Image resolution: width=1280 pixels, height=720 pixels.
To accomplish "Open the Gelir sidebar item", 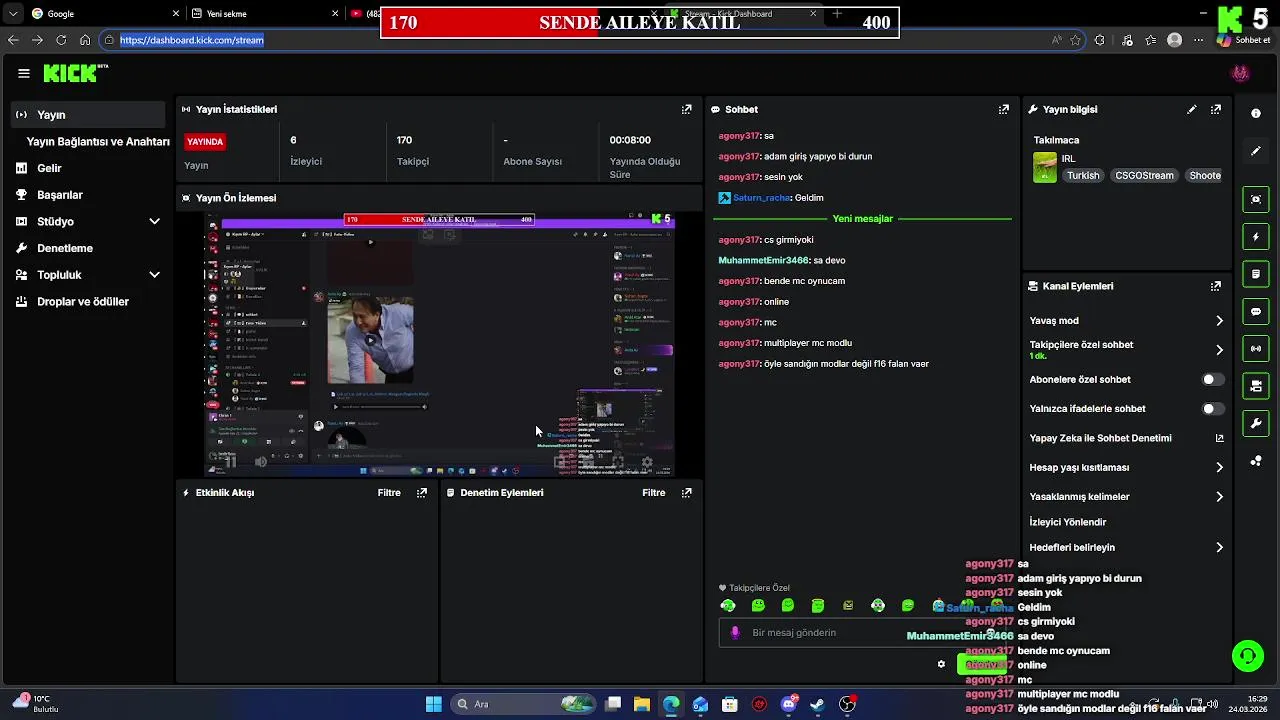I will (x=89, y=168).
